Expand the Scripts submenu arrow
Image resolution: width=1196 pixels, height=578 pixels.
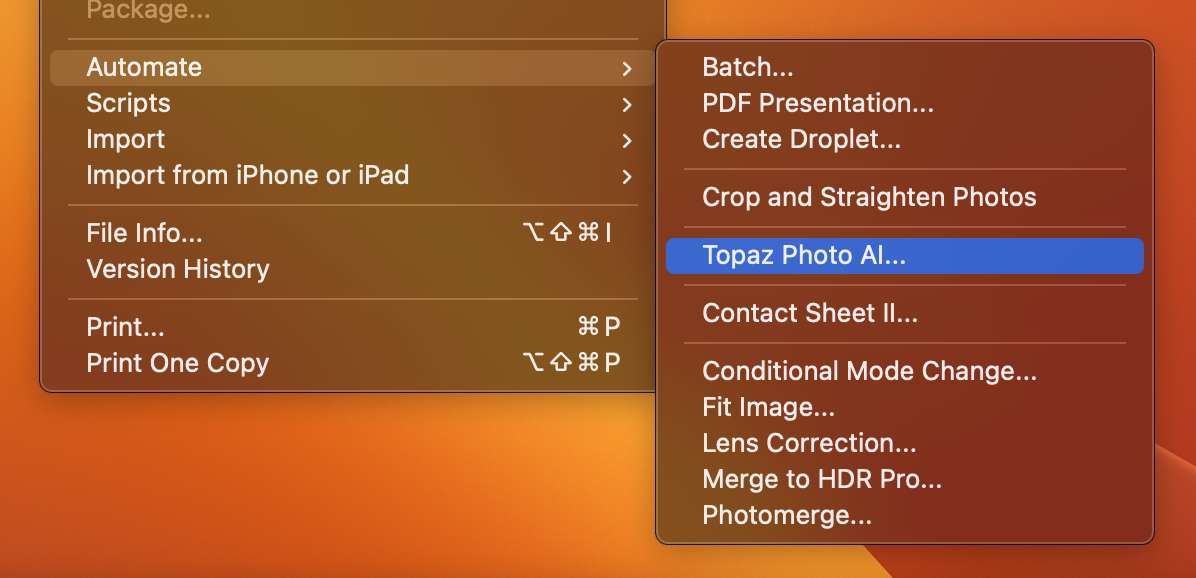click(626, 104)
